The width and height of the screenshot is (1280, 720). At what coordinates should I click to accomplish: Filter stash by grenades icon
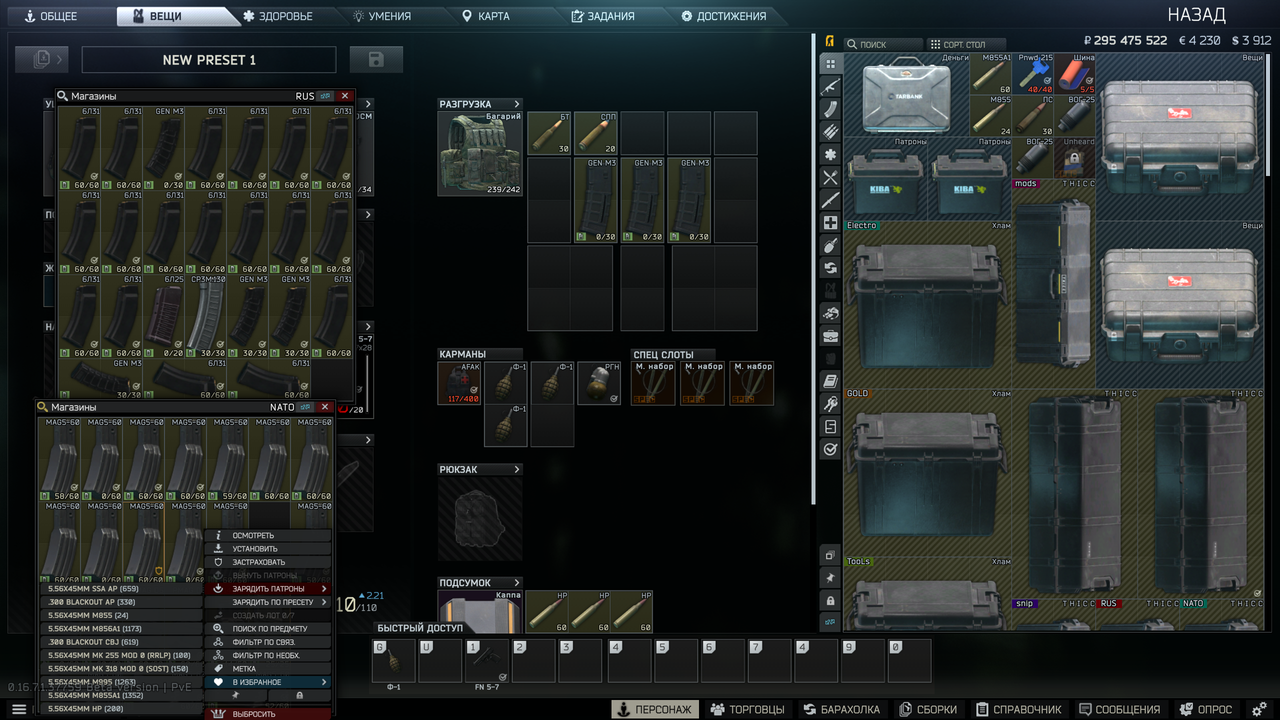pos(830,245)
